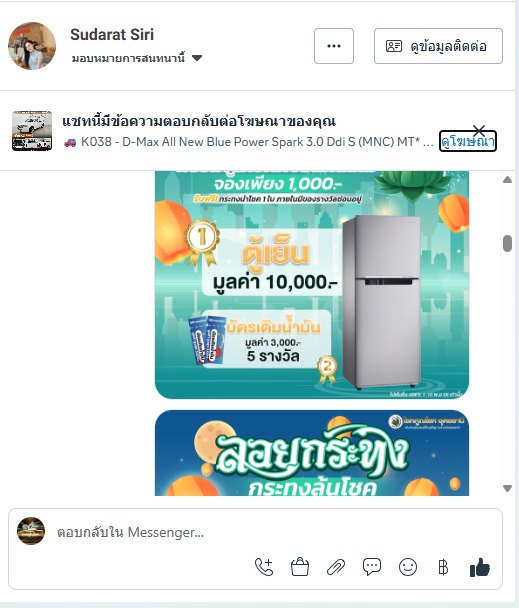The width and height of the screenshot is (519, 608).
Task: Send a thumbs-up like
Action: (479, 567)
